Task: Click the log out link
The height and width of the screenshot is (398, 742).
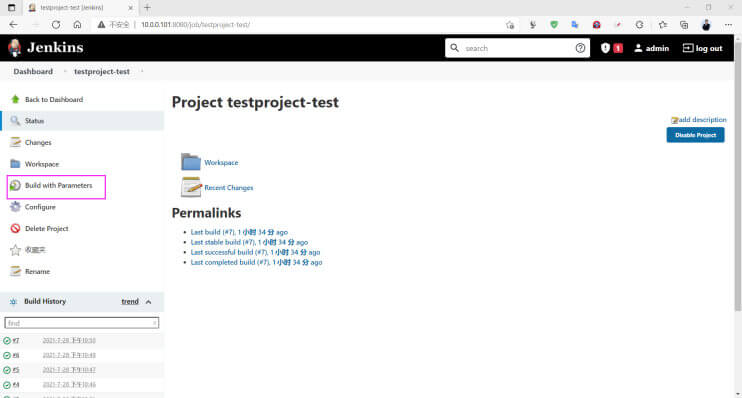Action: (702, 48)
